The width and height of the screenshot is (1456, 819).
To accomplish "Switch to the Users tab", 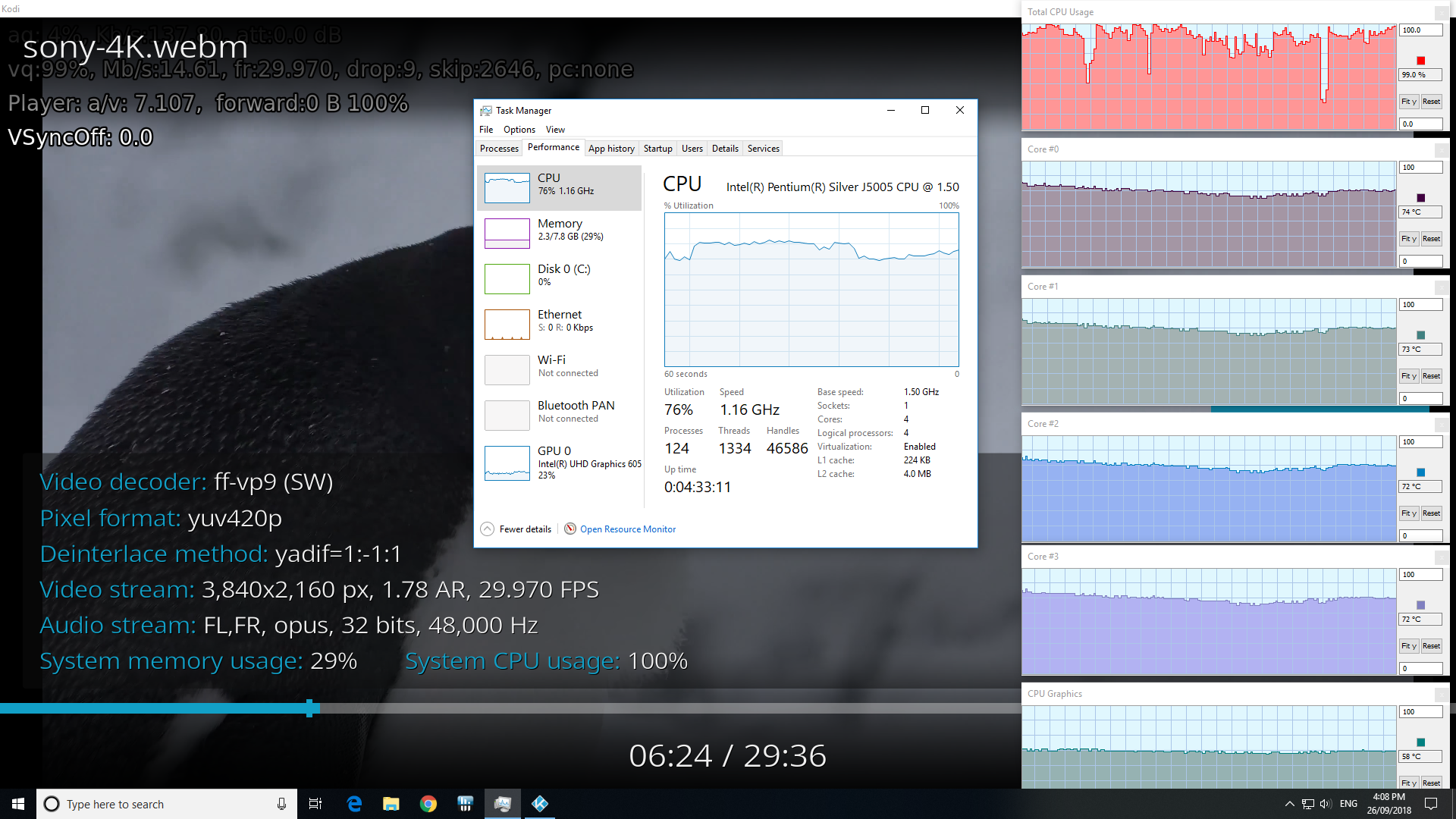I will [x=692, y=149].
